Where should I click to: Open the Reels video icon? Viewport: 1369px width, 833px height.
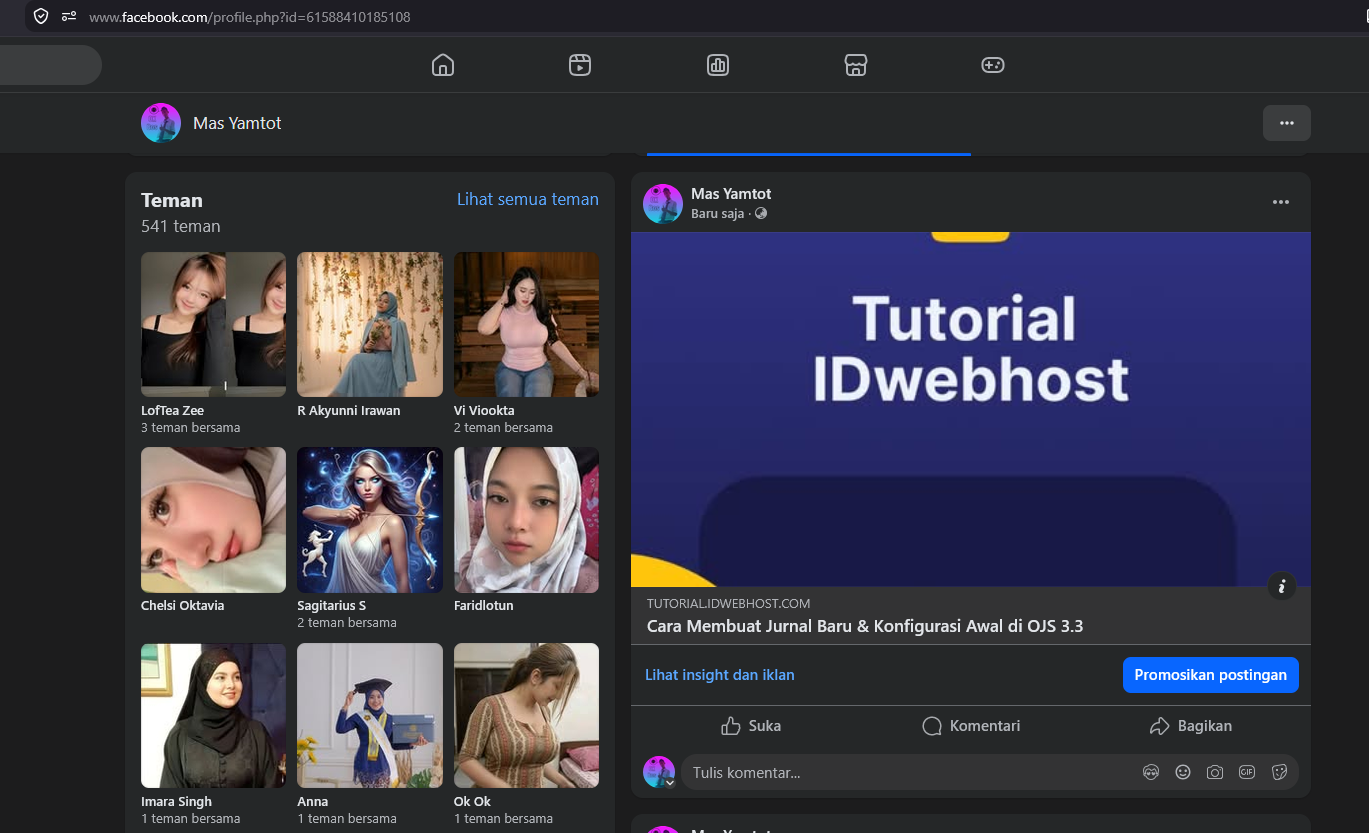coord(580,65)
